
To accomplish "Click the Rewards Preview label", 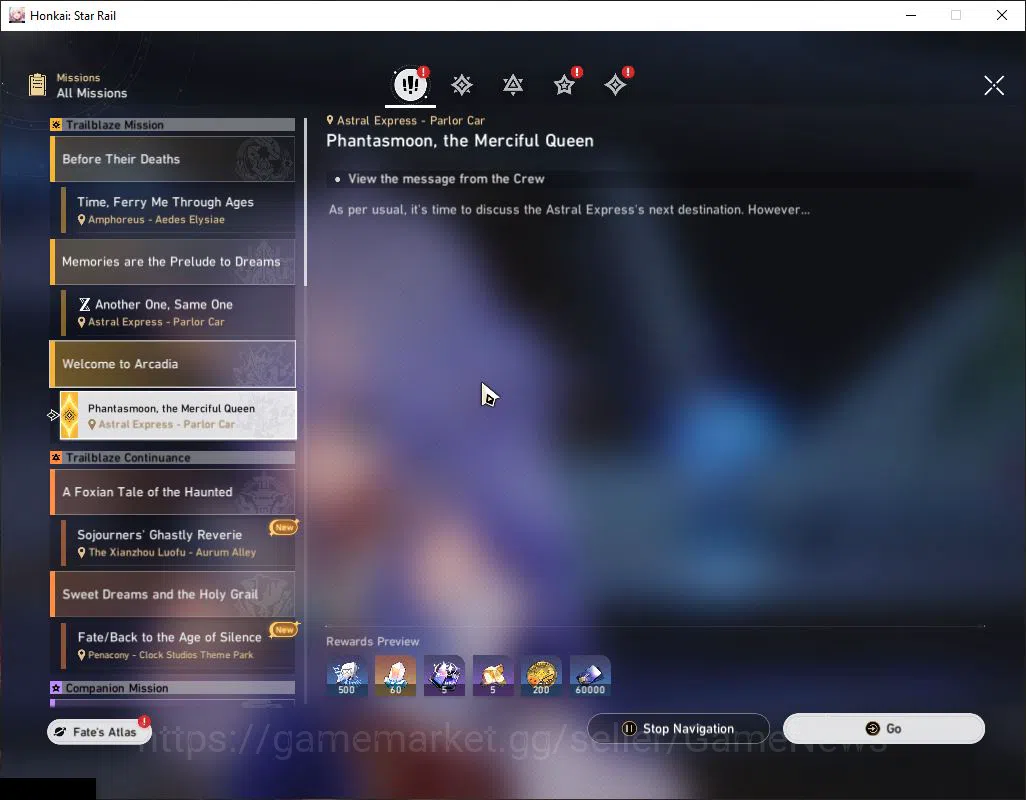I will tap(373, 642).
